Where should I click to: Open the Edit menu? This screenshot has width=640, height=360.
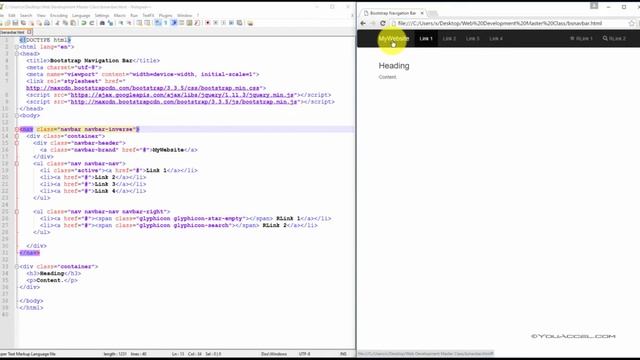[x=12, y=16]
